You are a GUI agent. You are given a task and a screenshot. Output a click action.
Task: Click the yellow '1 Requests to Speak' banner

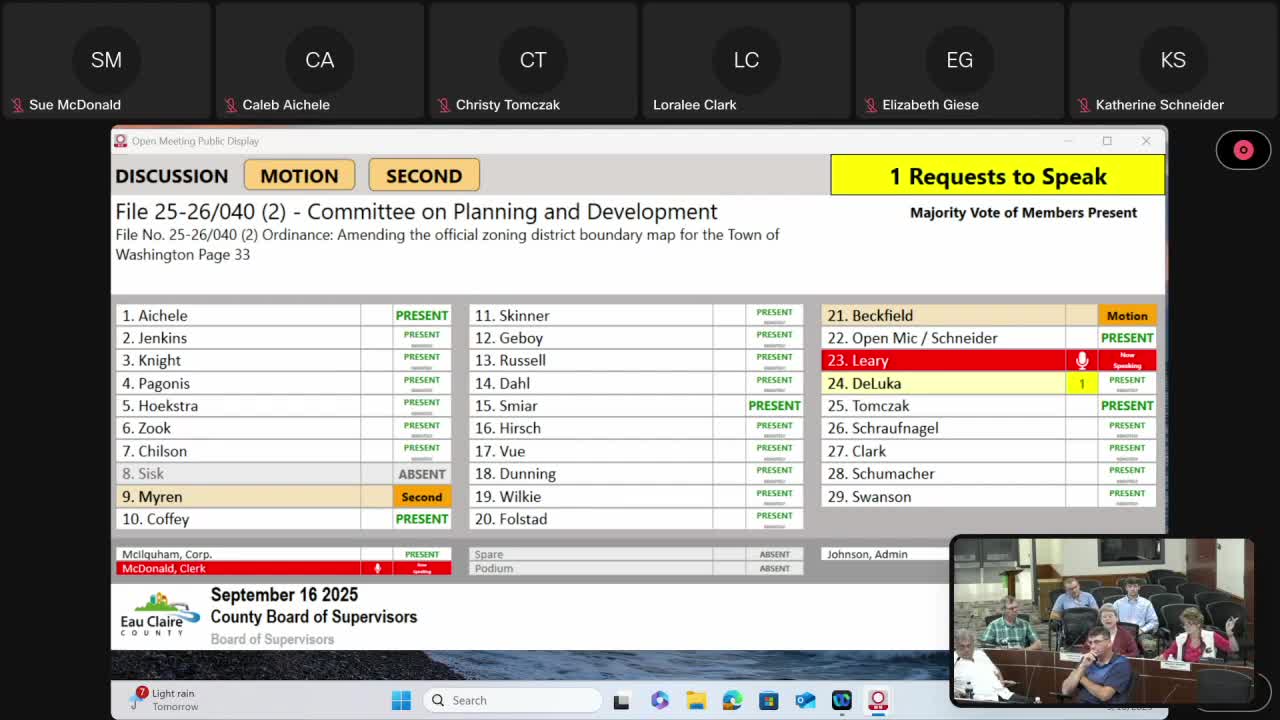(997, 176)
